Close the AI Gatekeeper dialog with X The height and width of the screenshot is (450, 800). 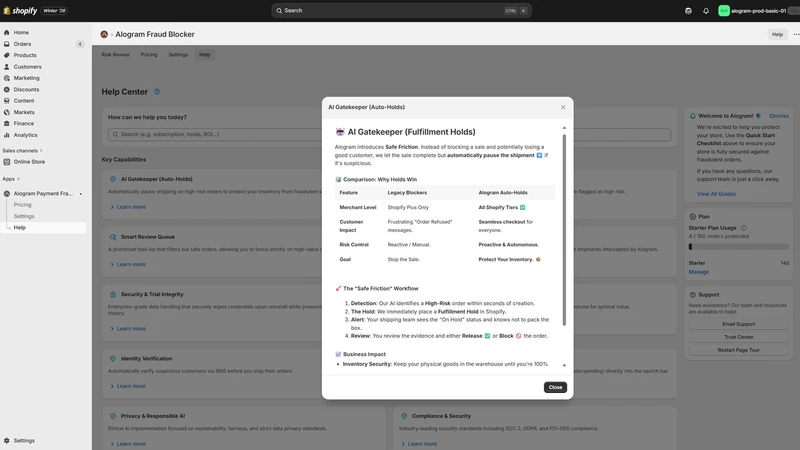point(563,107)
